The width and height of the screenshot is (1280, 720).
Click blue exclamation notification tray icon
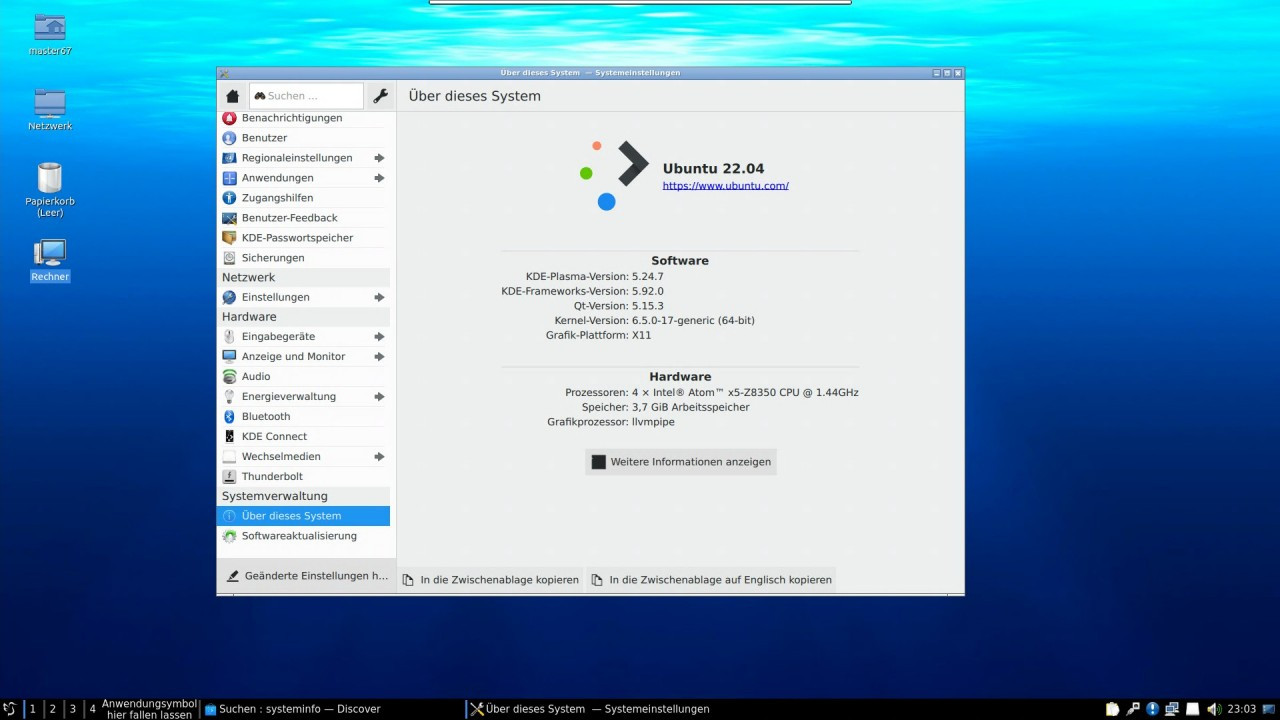click(1152, 709)
